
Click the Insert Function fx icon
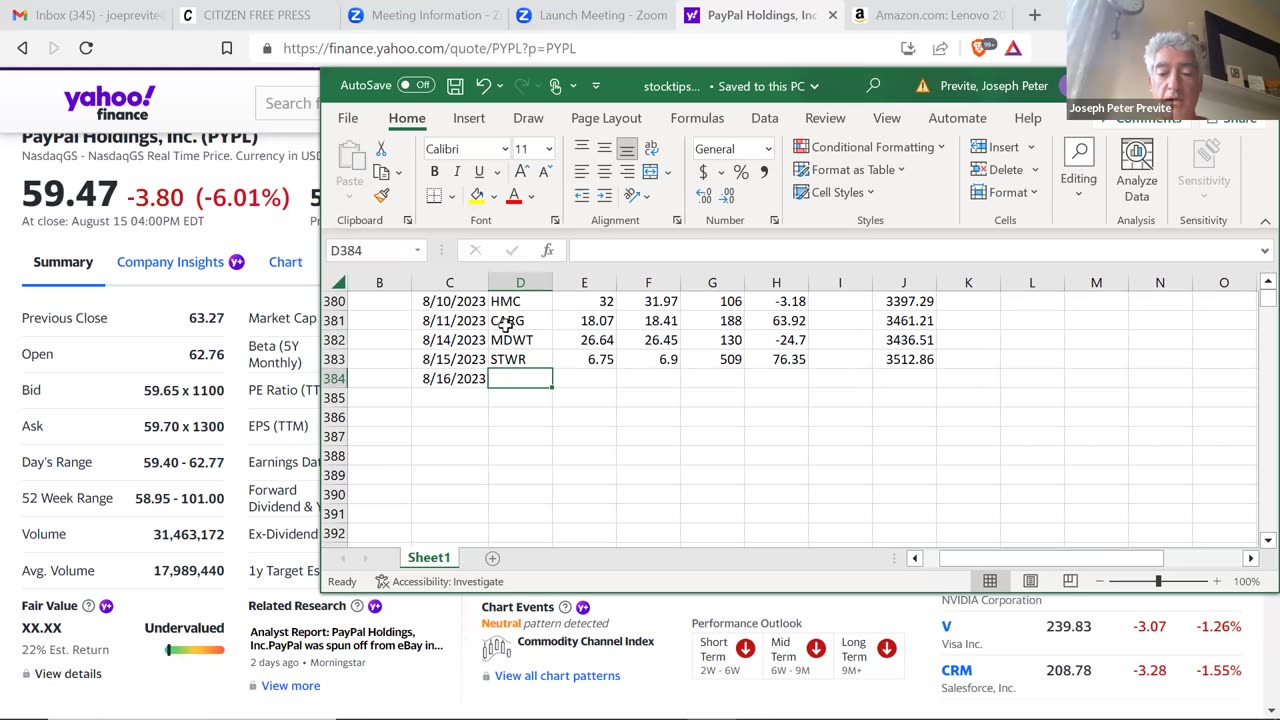[547, 250]
